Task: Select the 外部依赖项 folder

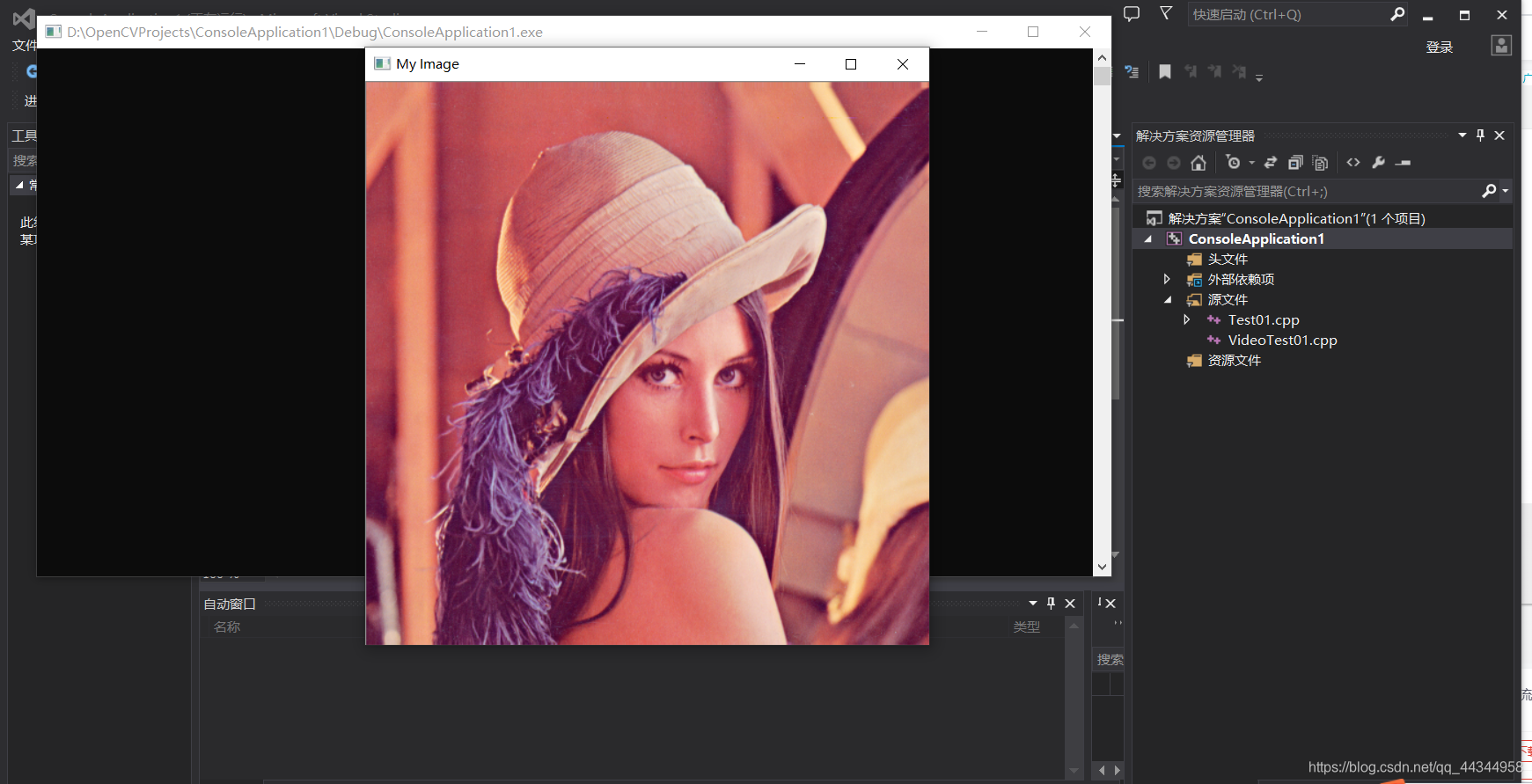Action: point(1241,280)
